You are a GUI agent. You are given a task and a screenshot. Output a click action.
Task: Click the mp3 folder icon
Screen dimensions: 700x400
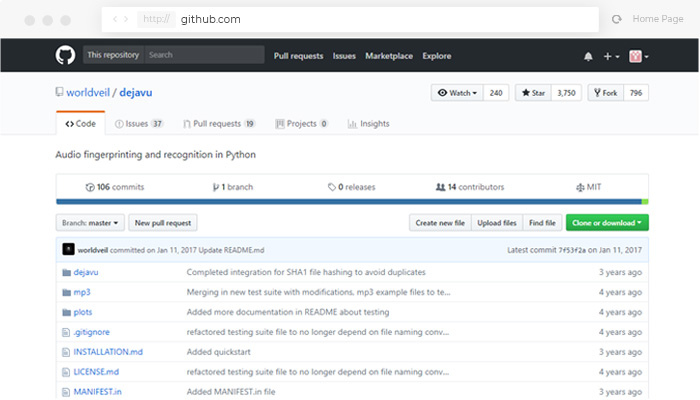click(67, 292)
